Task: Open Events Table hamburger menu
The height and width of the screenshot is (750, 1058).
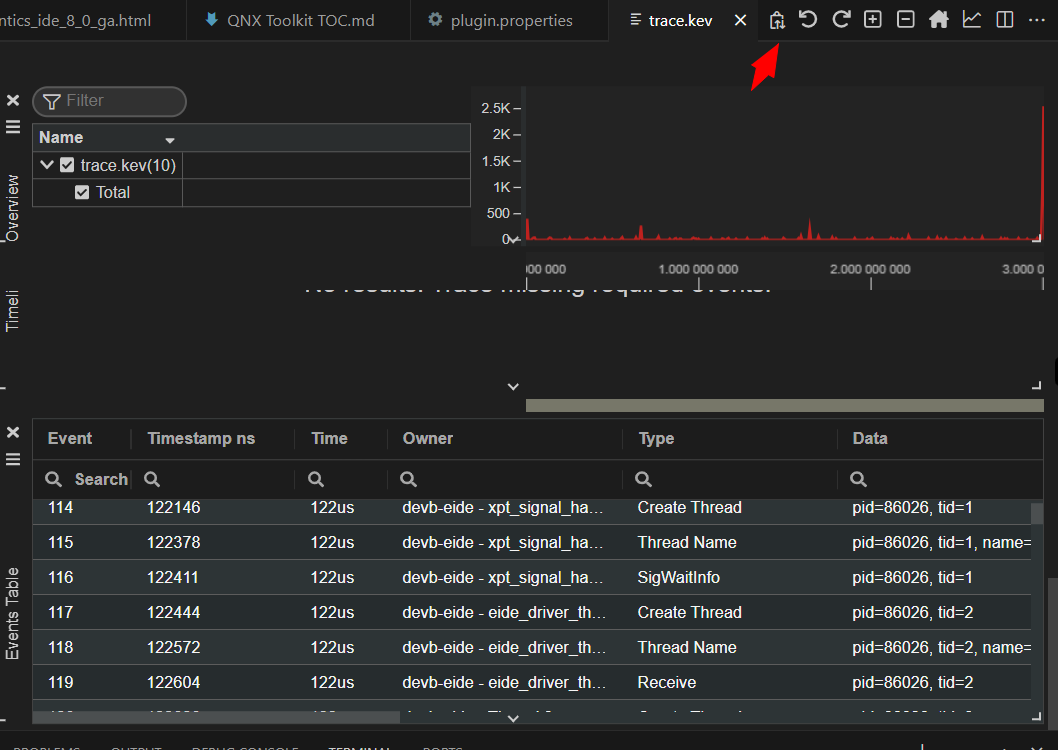Action: point(13,459)
